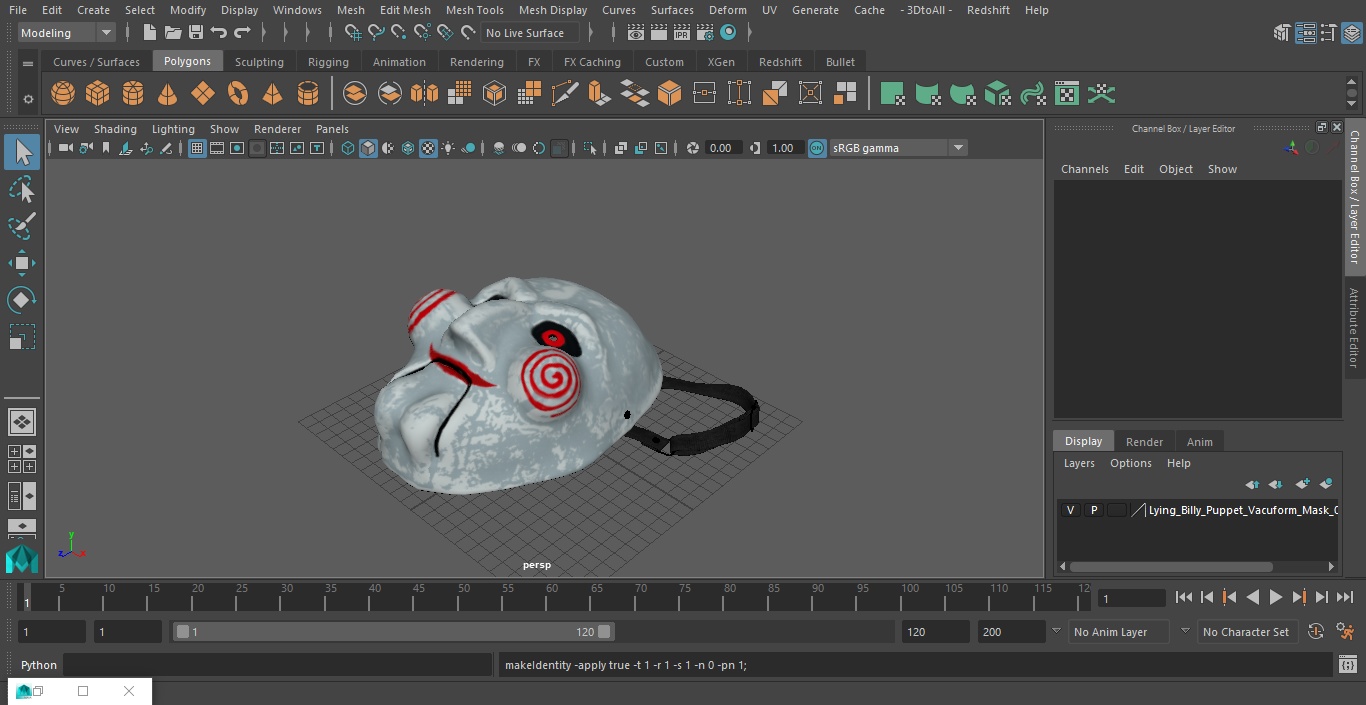Click the Layer Editor horizontal scrollbar
Image resolution: width=1366 pixels, height=705 pixels.
coord(1171,566)
